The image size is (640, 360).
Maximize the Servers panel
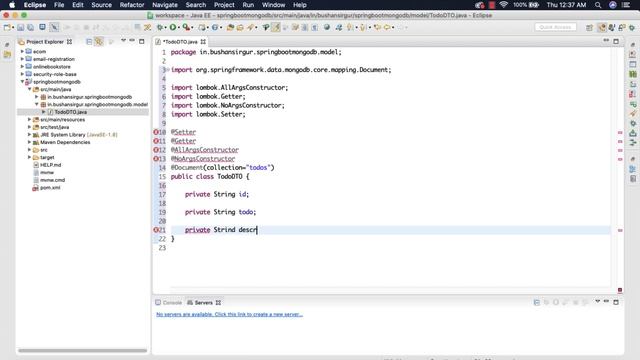click(x=616, y=302)
